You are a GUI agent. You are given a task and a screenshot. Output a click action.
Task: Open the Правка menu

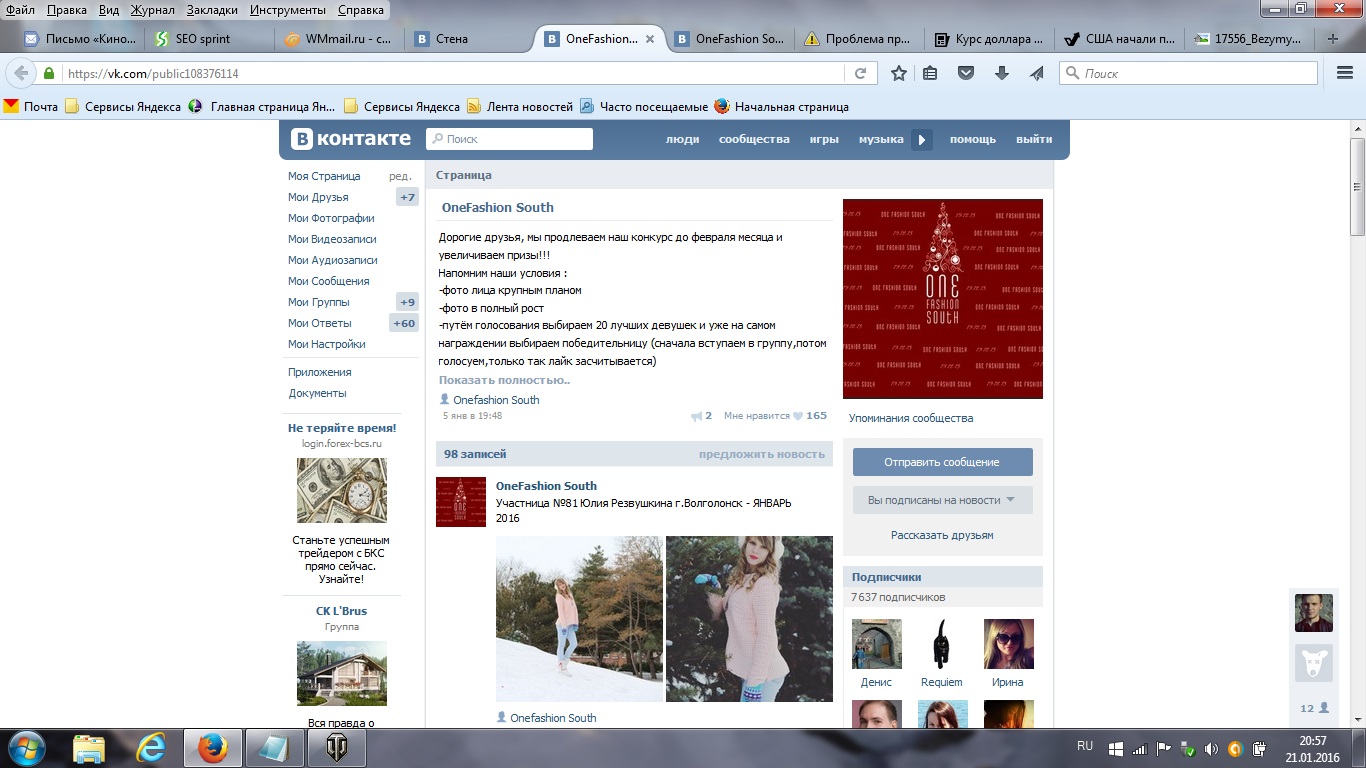(x=66, y=10)
